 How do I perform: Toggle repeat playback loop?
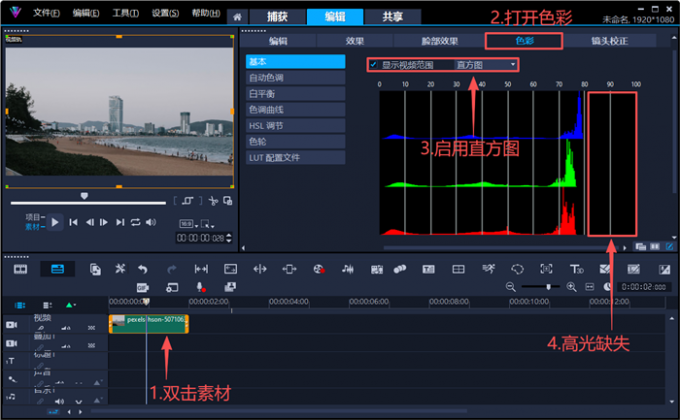tap(135, 223)
